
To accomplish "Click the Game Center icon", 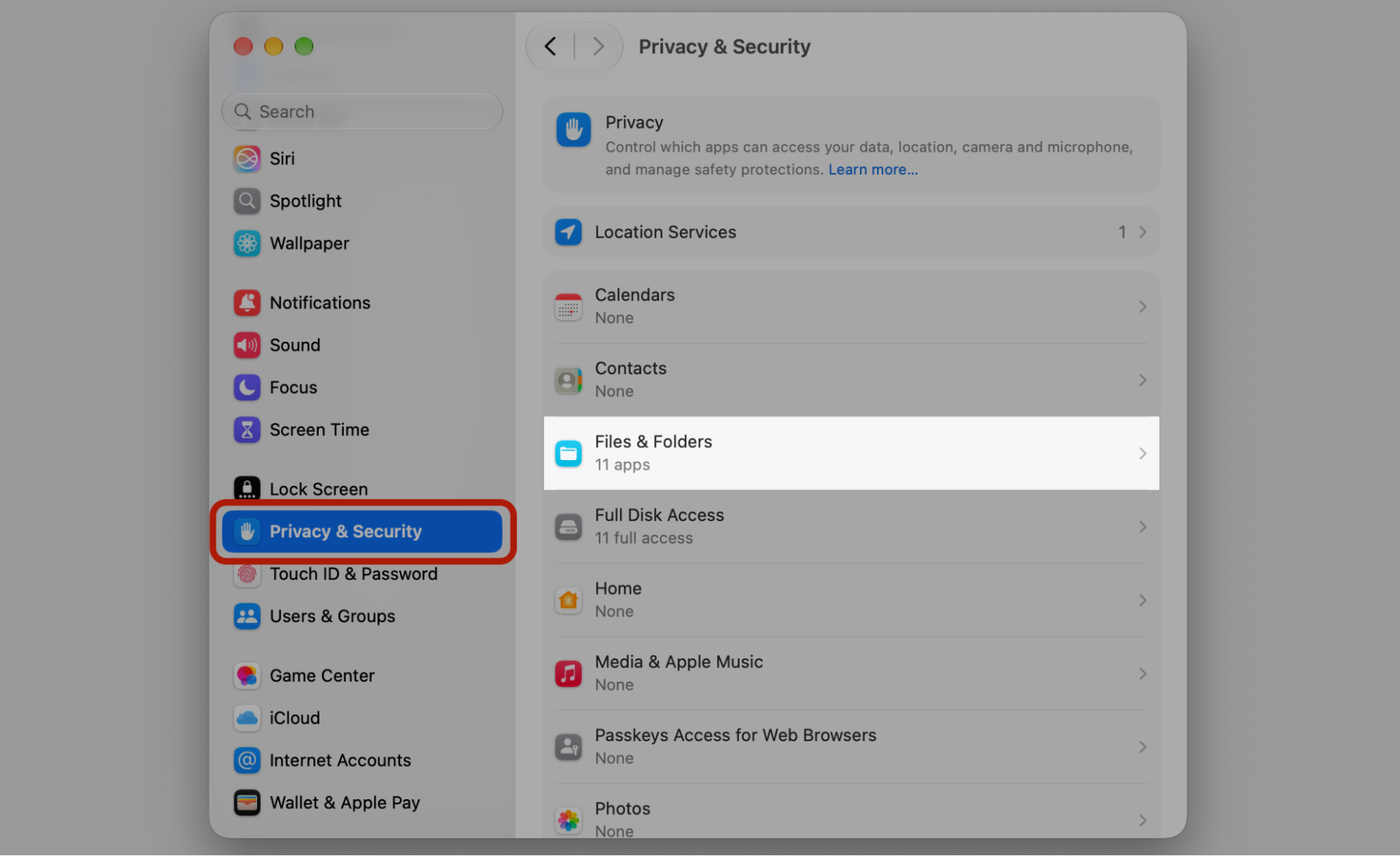I will coord(247,675).
